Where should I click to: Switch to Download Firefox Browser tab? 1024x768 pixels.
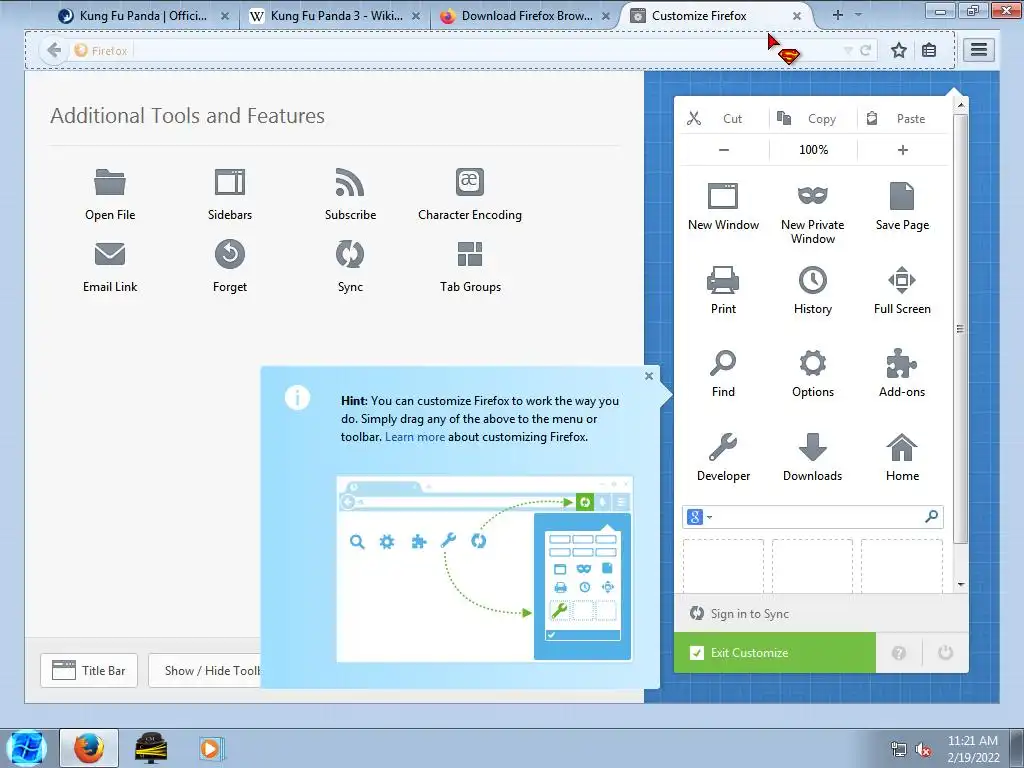coord(526,16)
